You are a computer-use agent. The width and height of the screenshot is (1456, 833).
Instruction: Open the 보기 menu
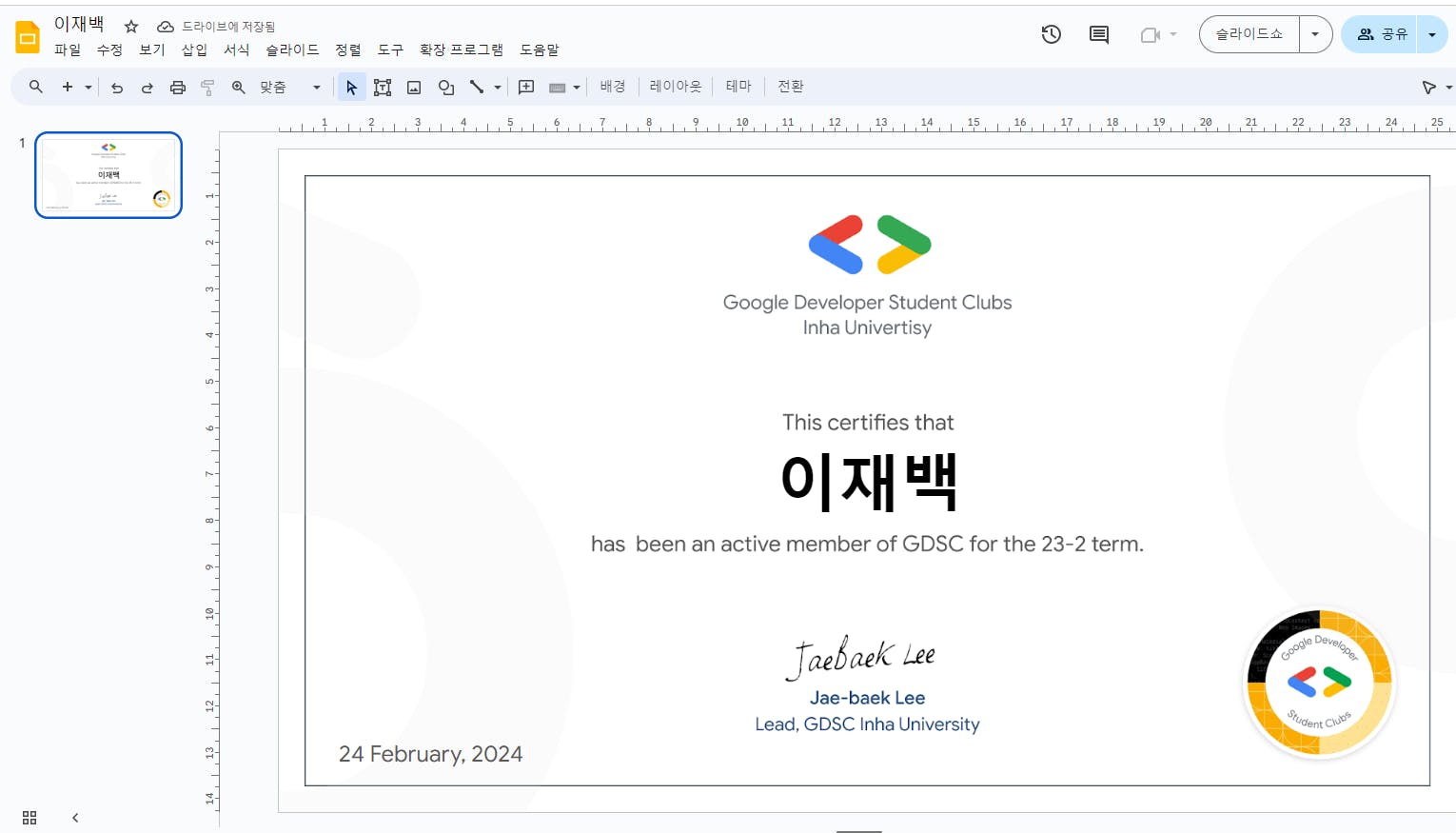152,50
